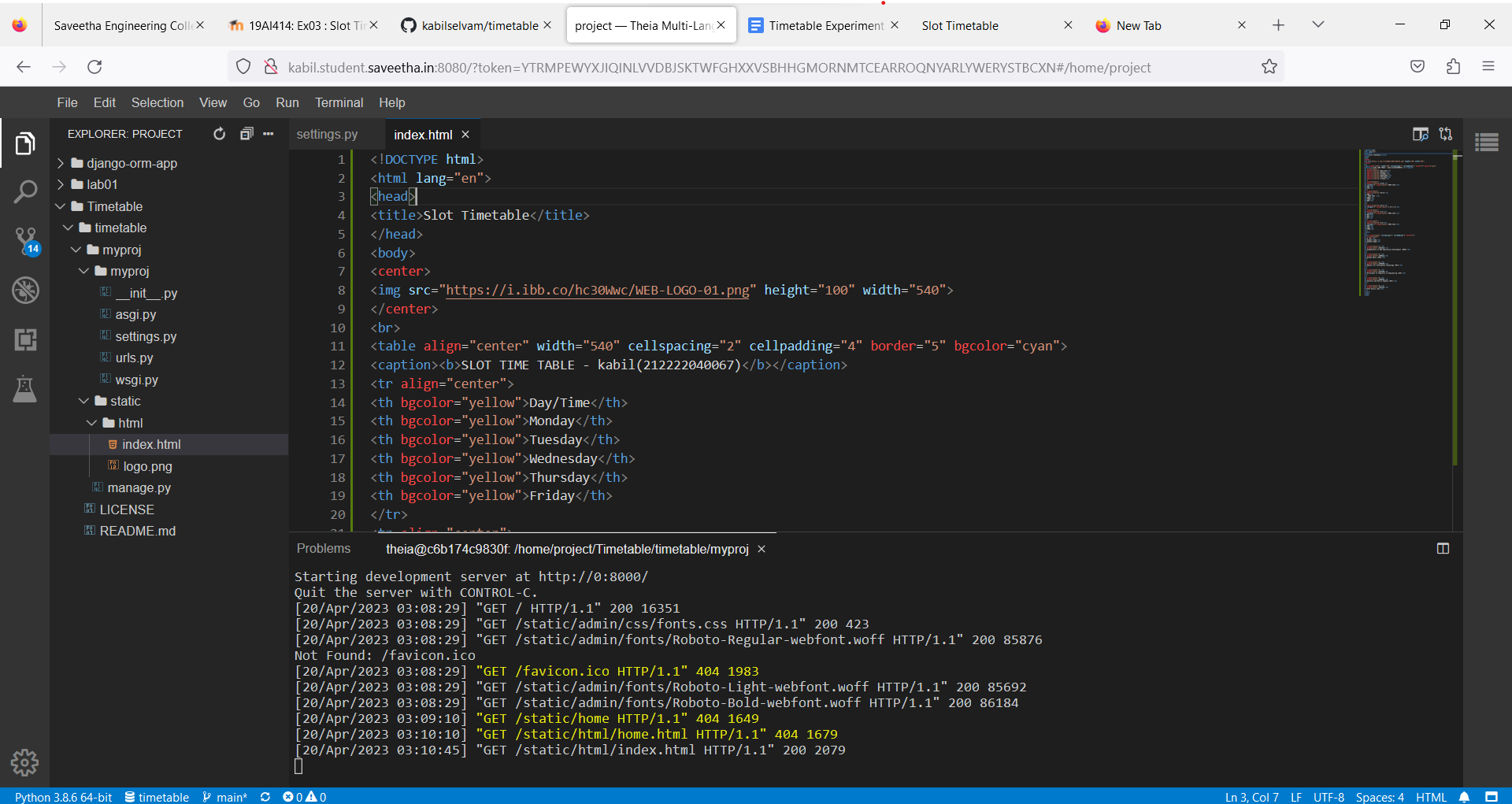Image resolution: width=1512 pixels, height=804 pixels.
Task: Close the index.html editor tab
Action: (465, 135)
